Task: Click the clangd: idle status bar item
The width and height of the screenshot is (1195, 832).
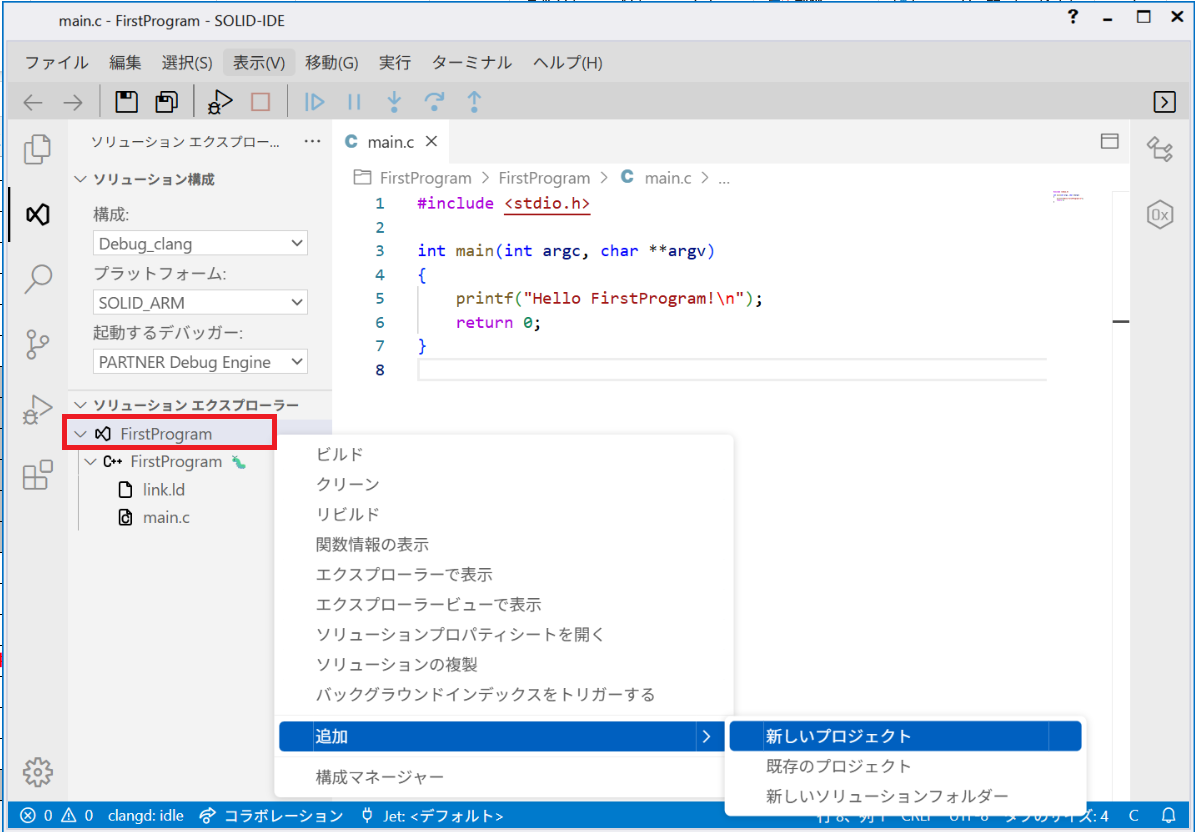Action: [146, 815]
